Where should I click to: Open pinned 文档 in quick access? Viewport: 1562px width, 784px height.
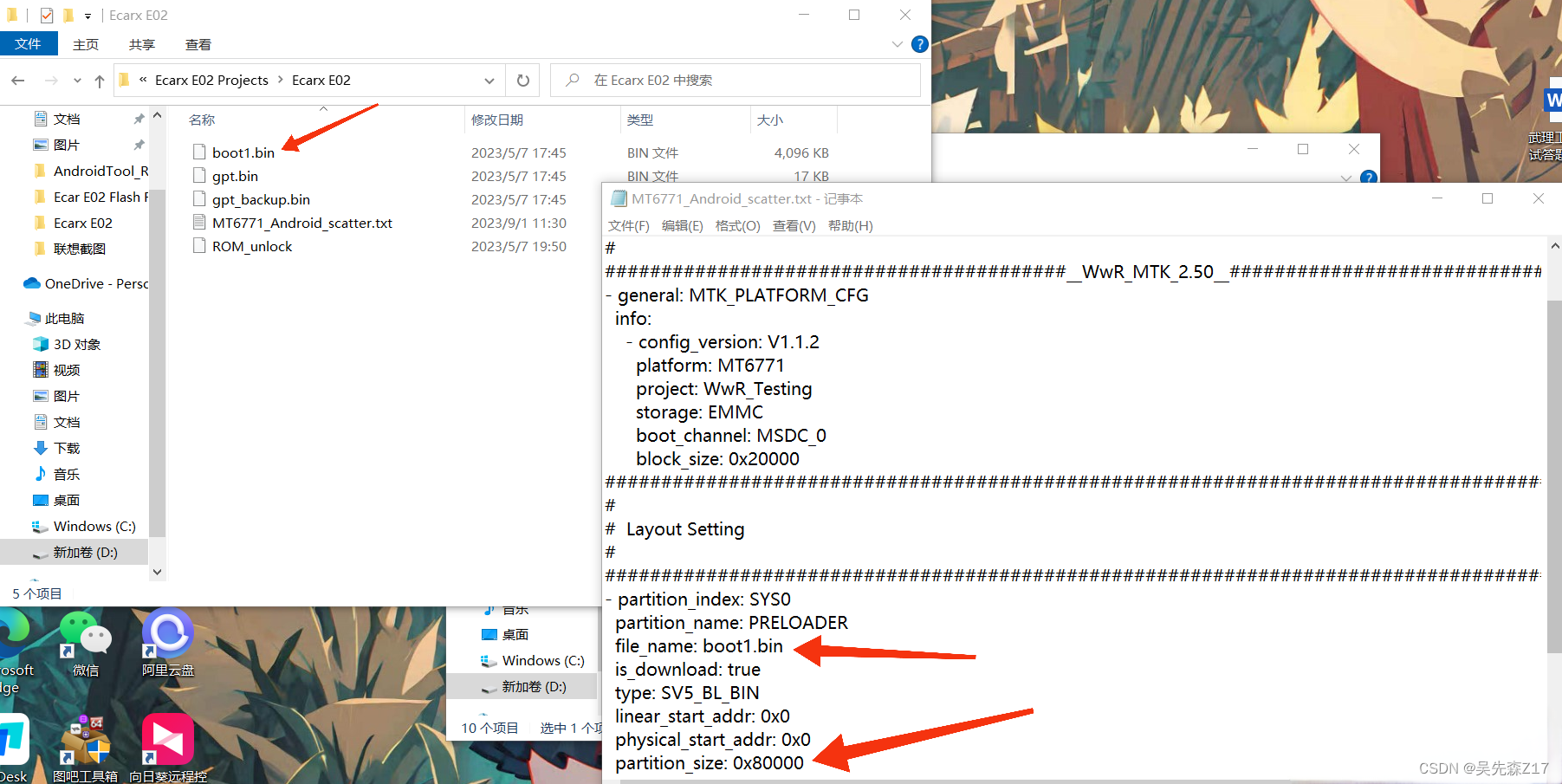[67, 120]
